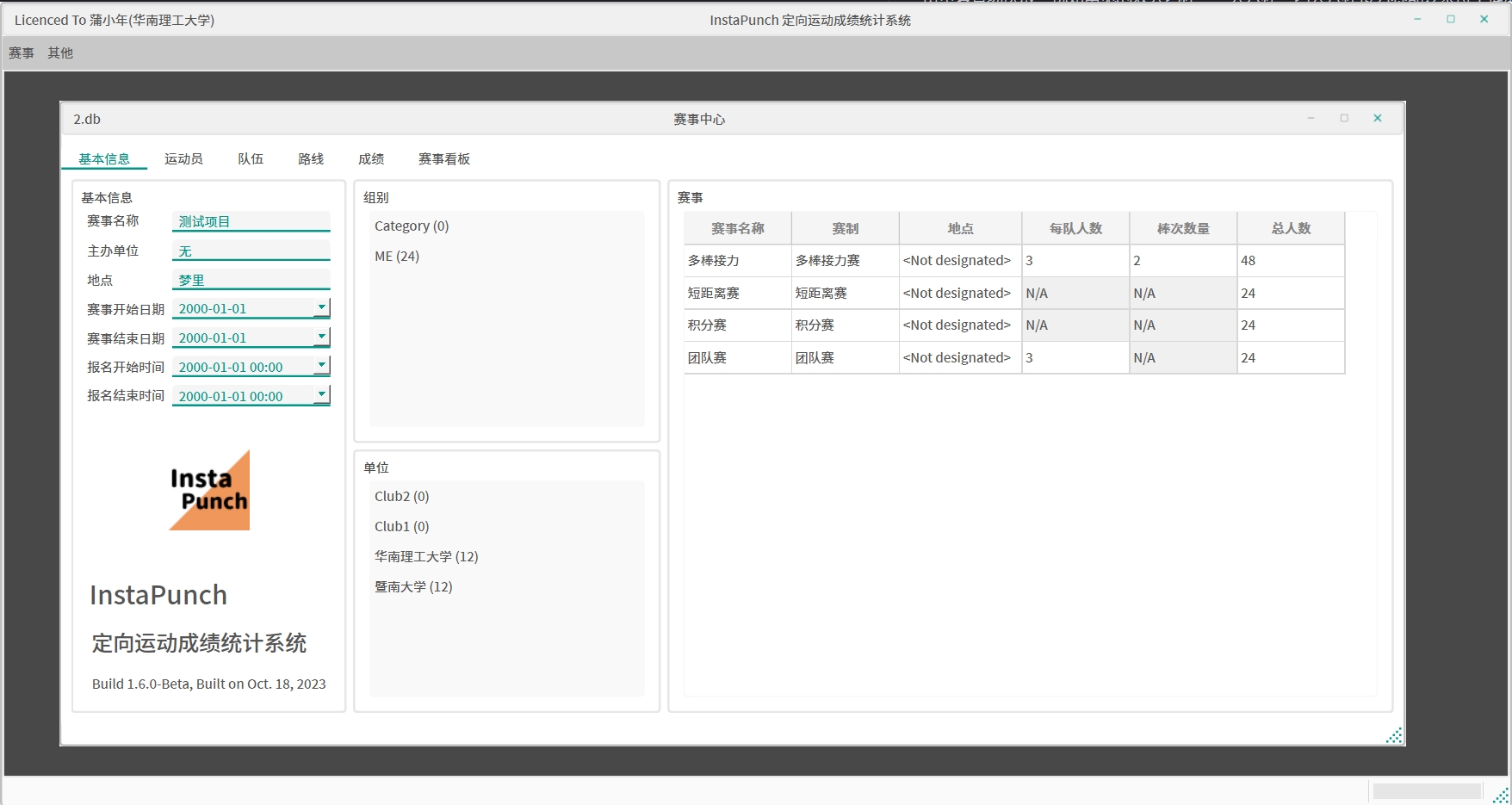Screen dimensions: 1512x805
Task: Expand the 报名开始时间 datetime dropdown
Action: (321, 366)
